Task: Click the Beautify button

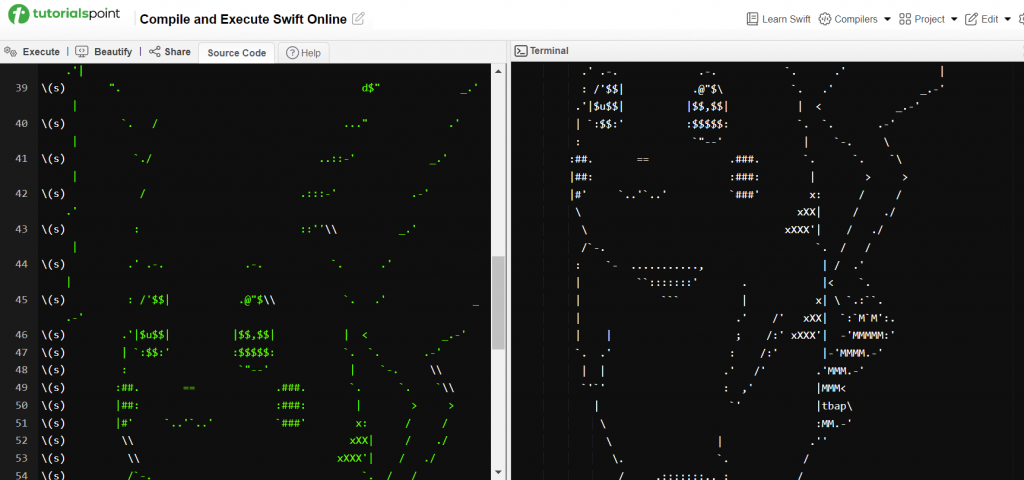Action: point(103,52)
